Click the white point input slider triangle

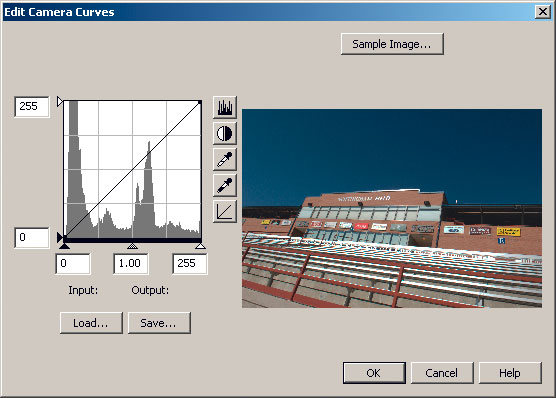[x=200, y=245]
